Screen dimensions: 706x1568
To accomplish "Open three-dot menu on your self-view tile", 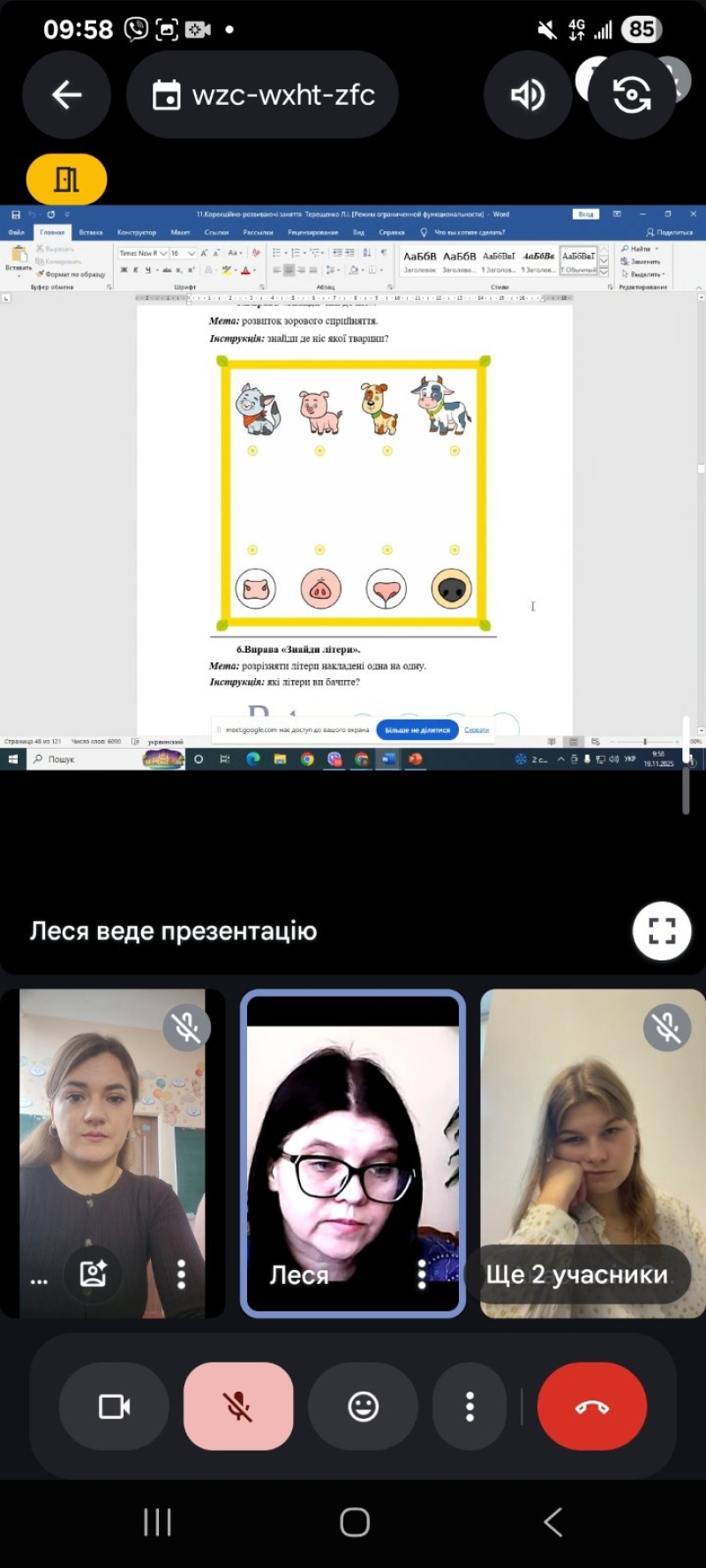I will tap(181, 1273).
